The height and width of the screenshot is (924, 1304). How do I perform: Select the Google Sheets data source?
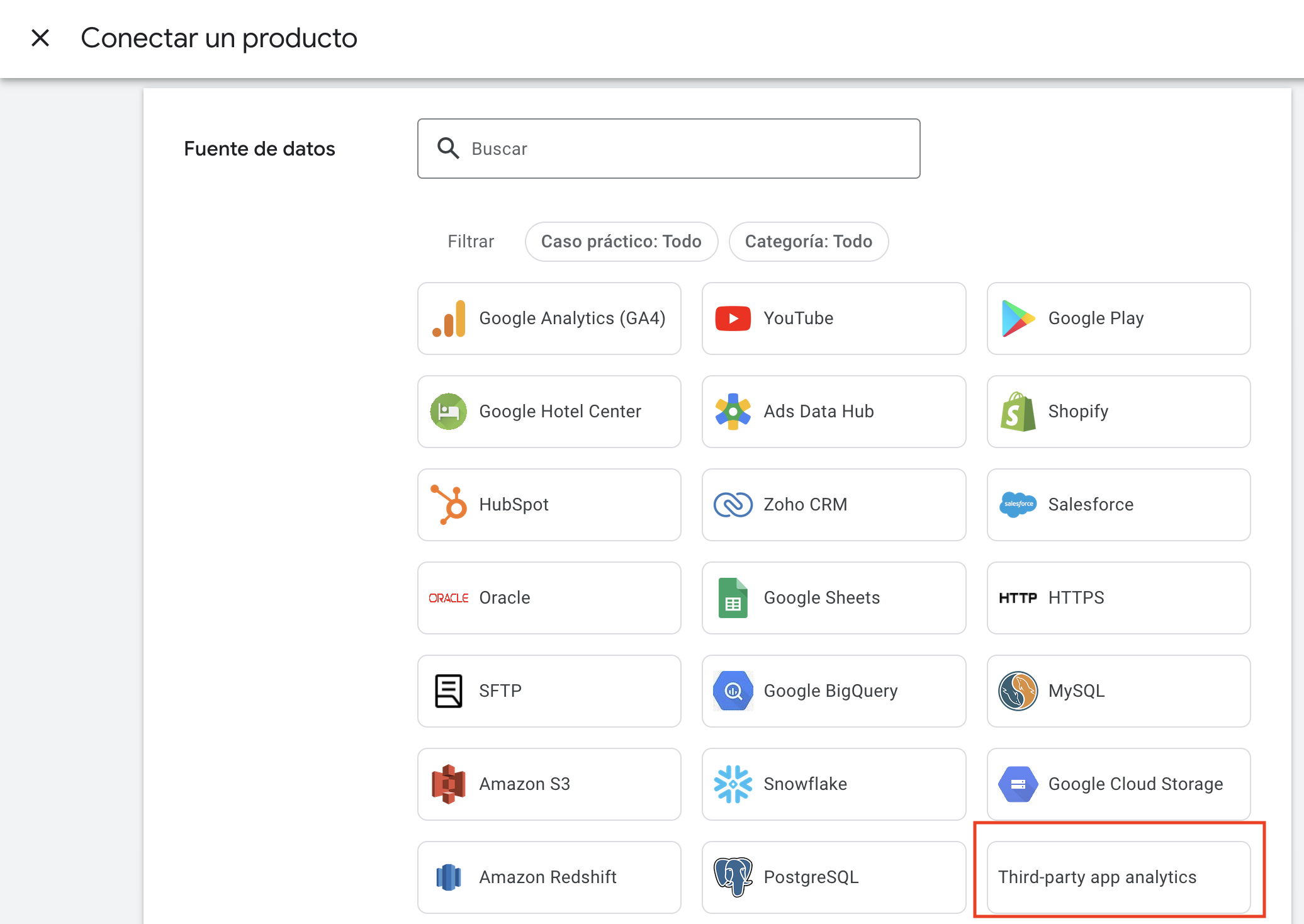pyautogui.click(x=833, y=598)
